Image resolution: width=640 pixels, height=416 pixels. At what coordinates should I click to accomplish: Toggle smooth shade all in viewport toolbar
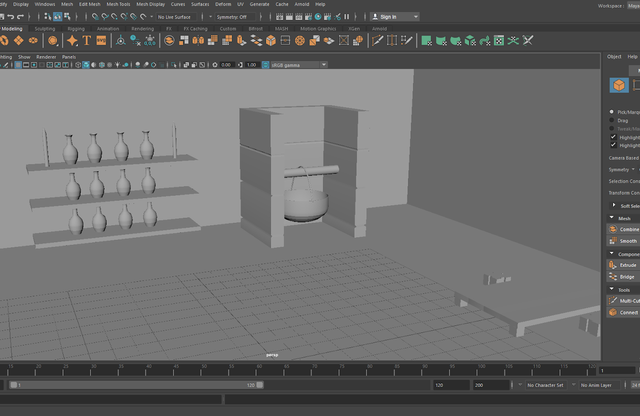[x=86, y=65]
